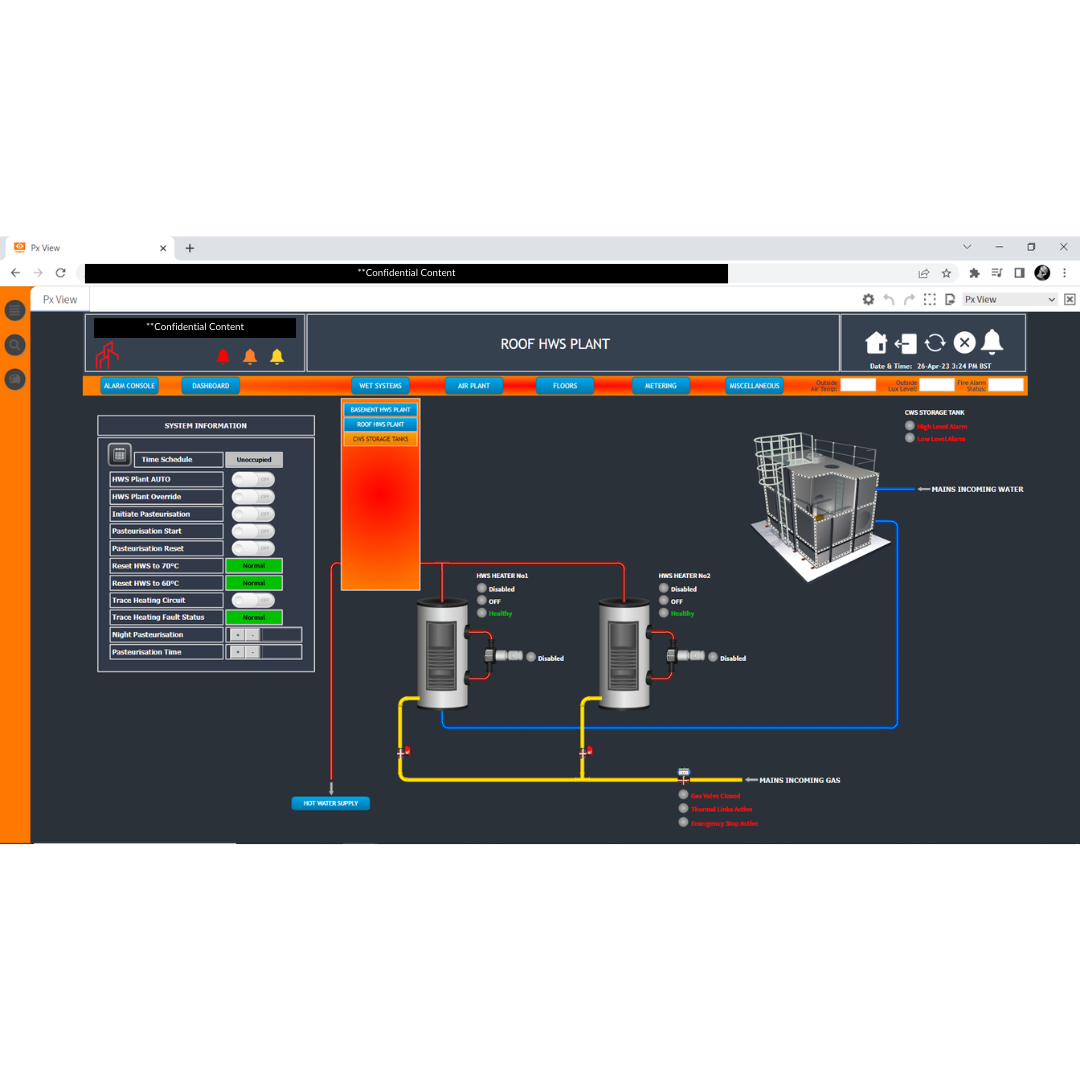Click the logout/exit icon in the header
Viewport: 1080px width, 1080px height.
(x=906, y=343)
